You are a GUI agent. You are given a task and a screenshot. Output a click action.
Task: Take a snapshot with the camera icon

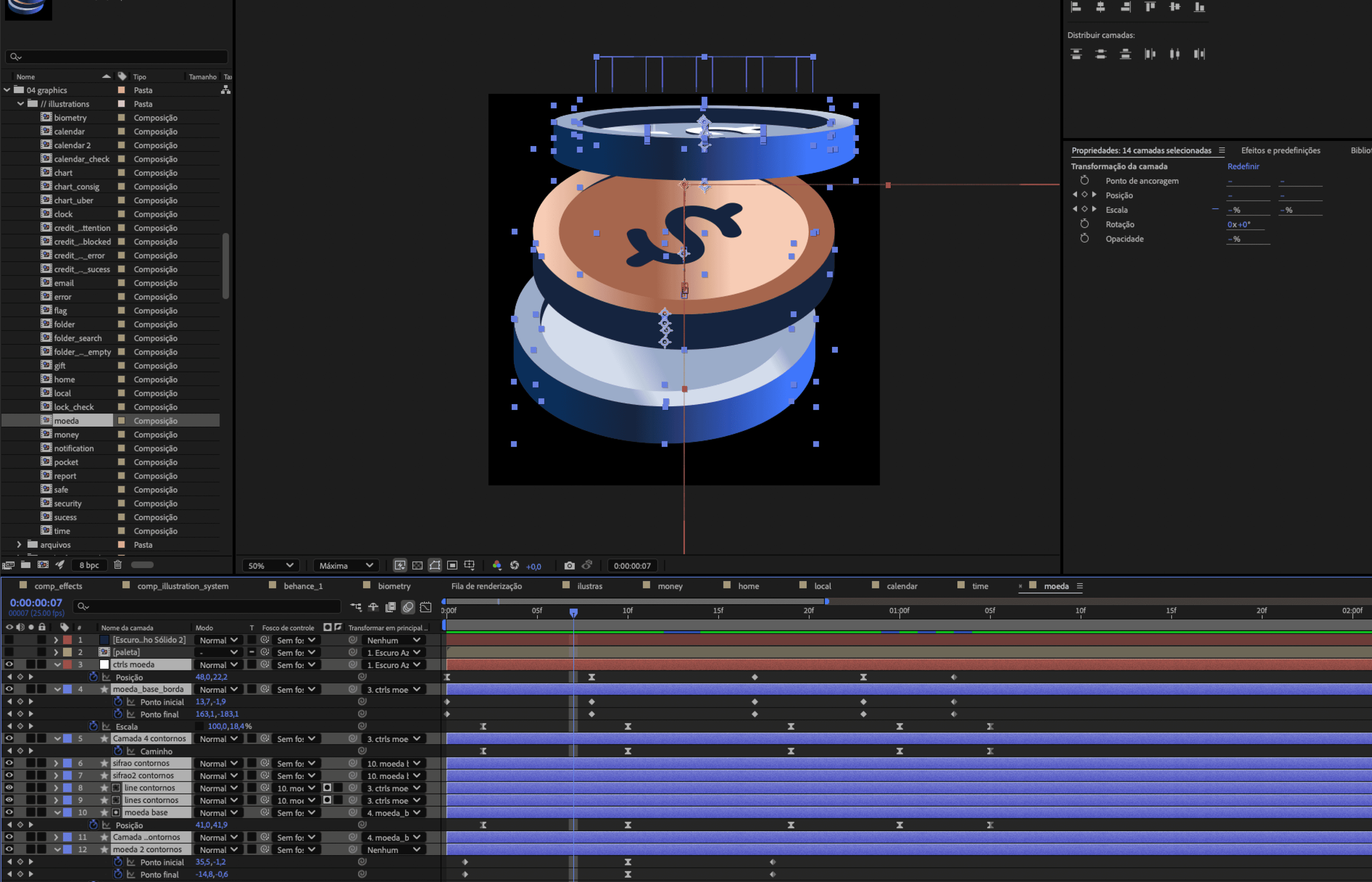pos(569,565)
